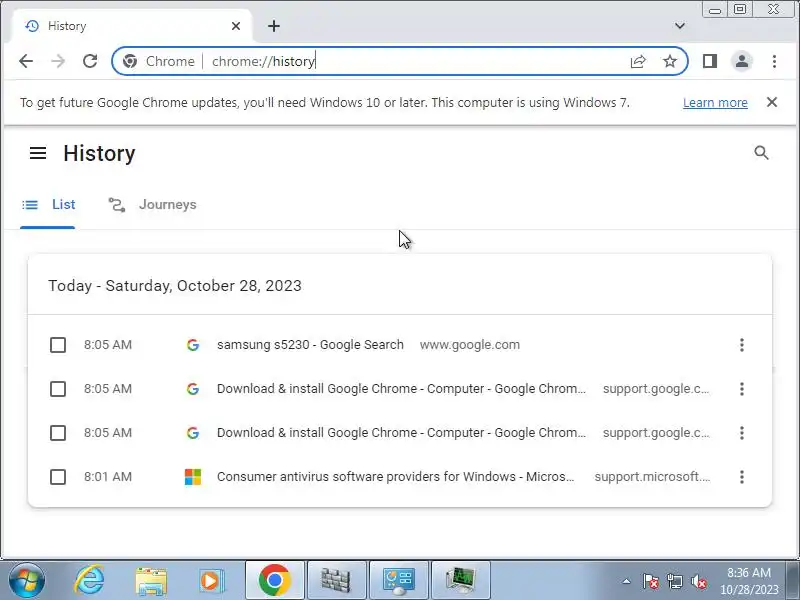Image resolution: width=800 pixels, height=600 pixels.
Task: Open the resource monitor taskbar icon
Action: click(461, 581)
